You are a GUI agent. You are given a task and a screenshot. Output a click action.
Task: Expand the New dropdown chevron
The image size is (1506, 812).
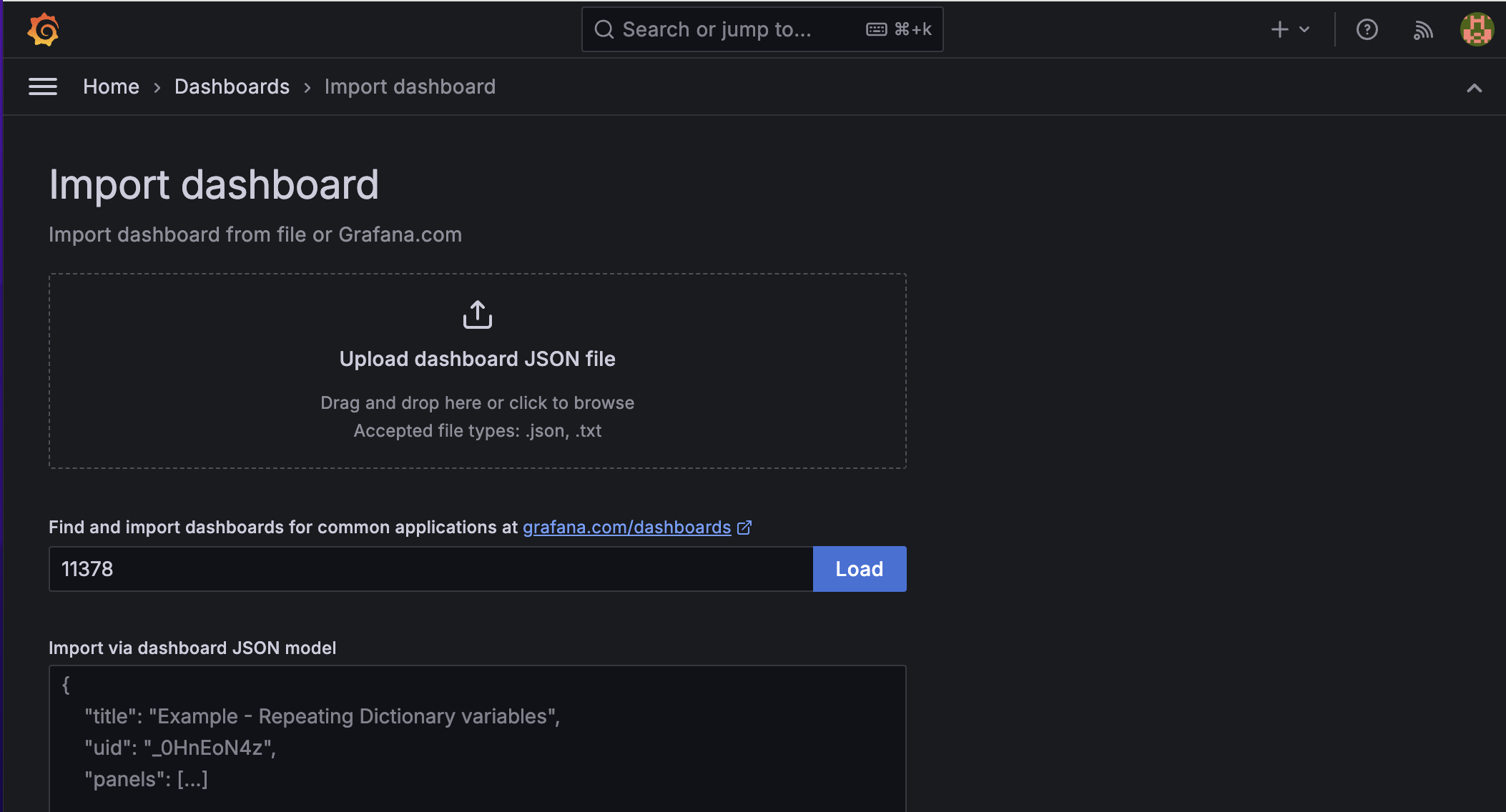coord(1304,29)
